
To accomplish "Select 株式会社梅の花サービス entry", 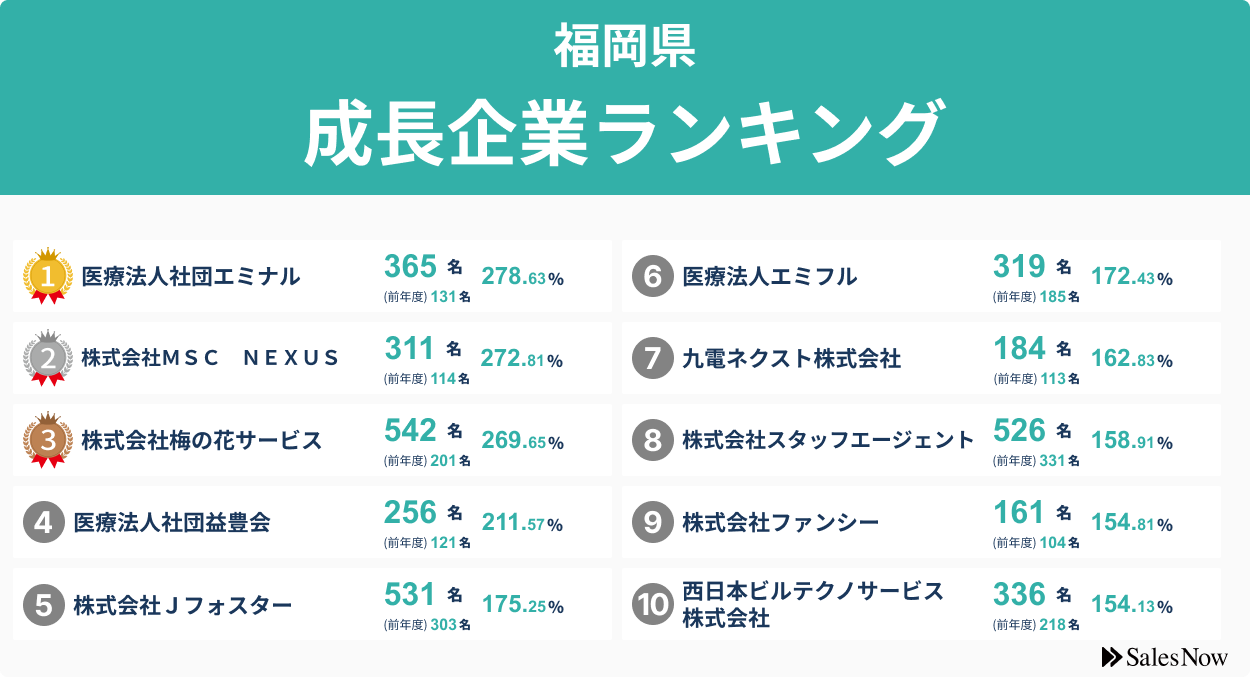I will pyautogui.click(x=201, y=440).
